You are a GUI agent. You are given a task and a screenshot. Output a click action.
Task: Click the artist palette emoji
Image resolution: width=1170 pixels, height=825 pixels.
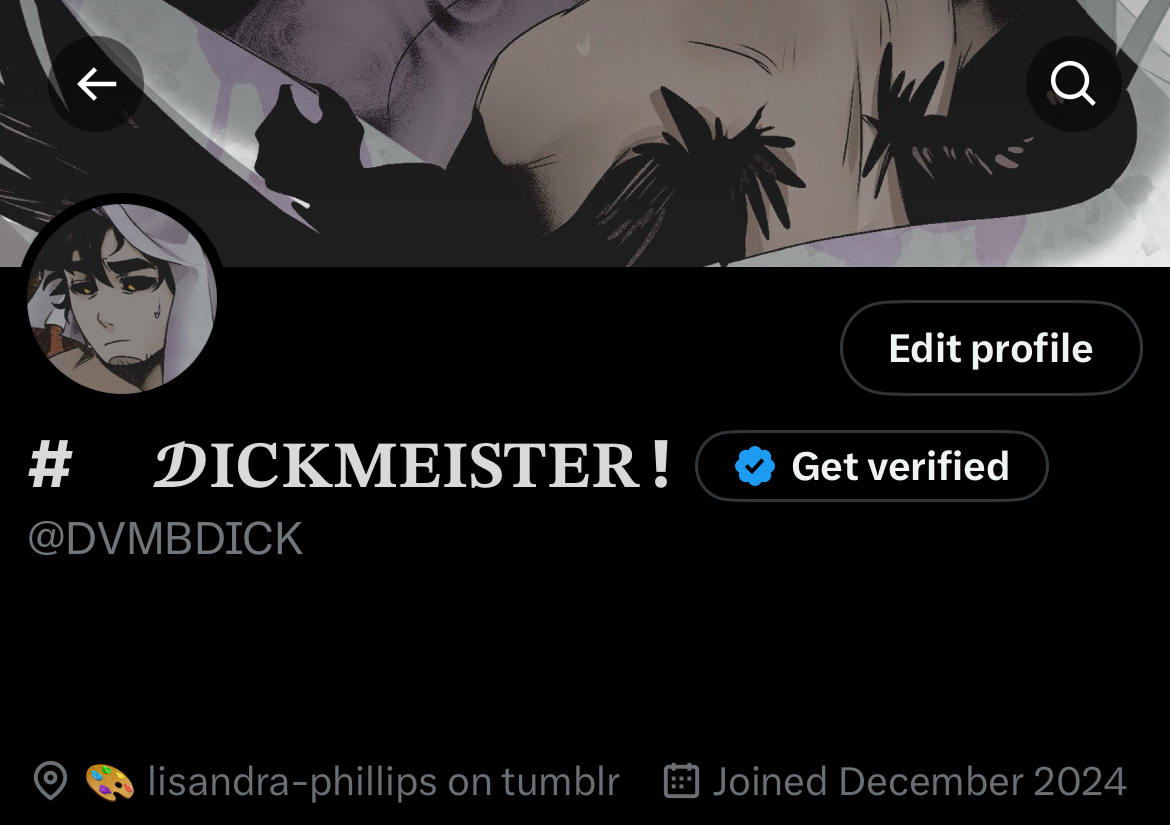110,782
